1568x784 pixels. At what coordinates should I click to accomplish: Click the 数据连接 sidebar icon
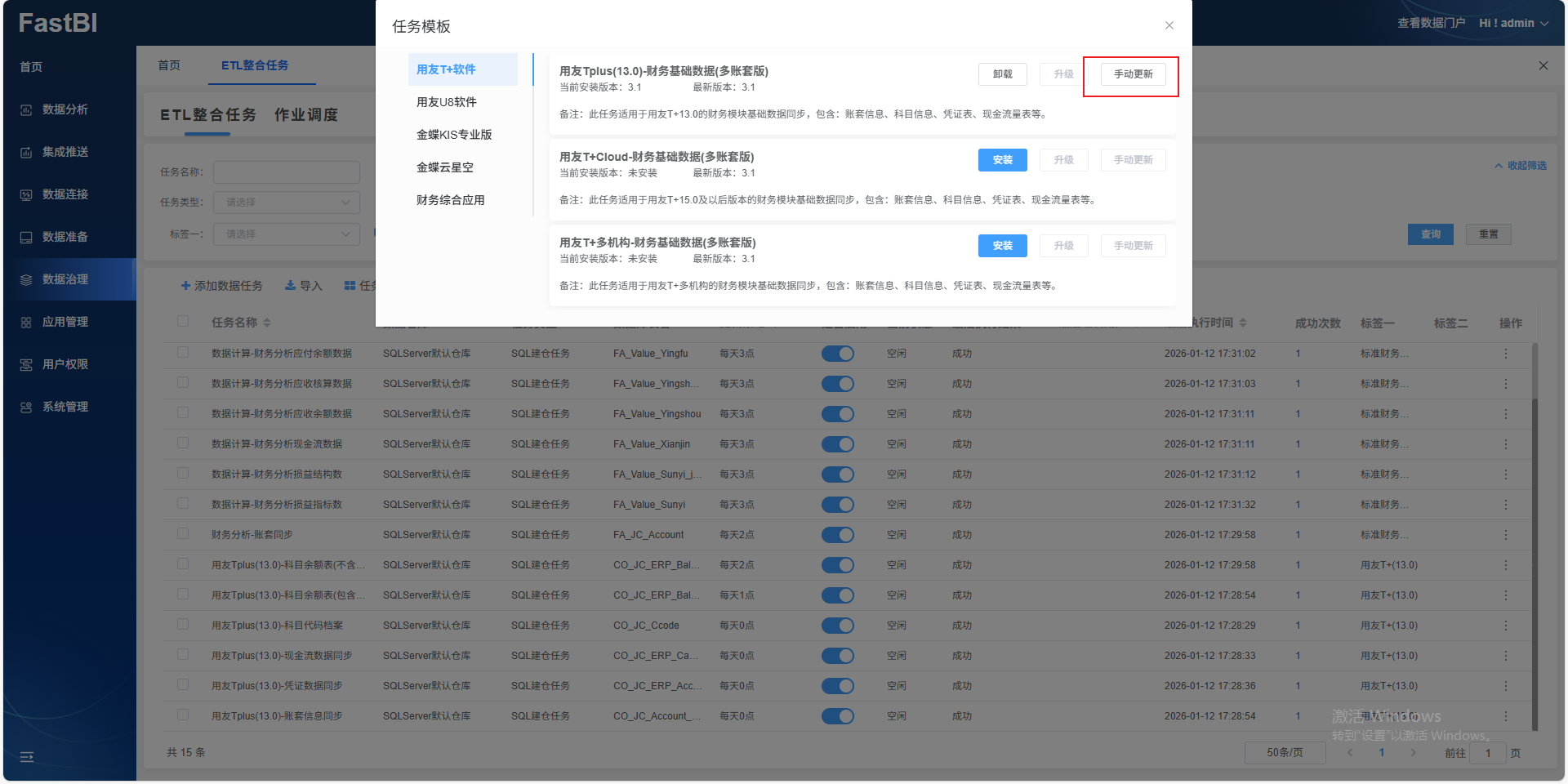tap(26, 195)
